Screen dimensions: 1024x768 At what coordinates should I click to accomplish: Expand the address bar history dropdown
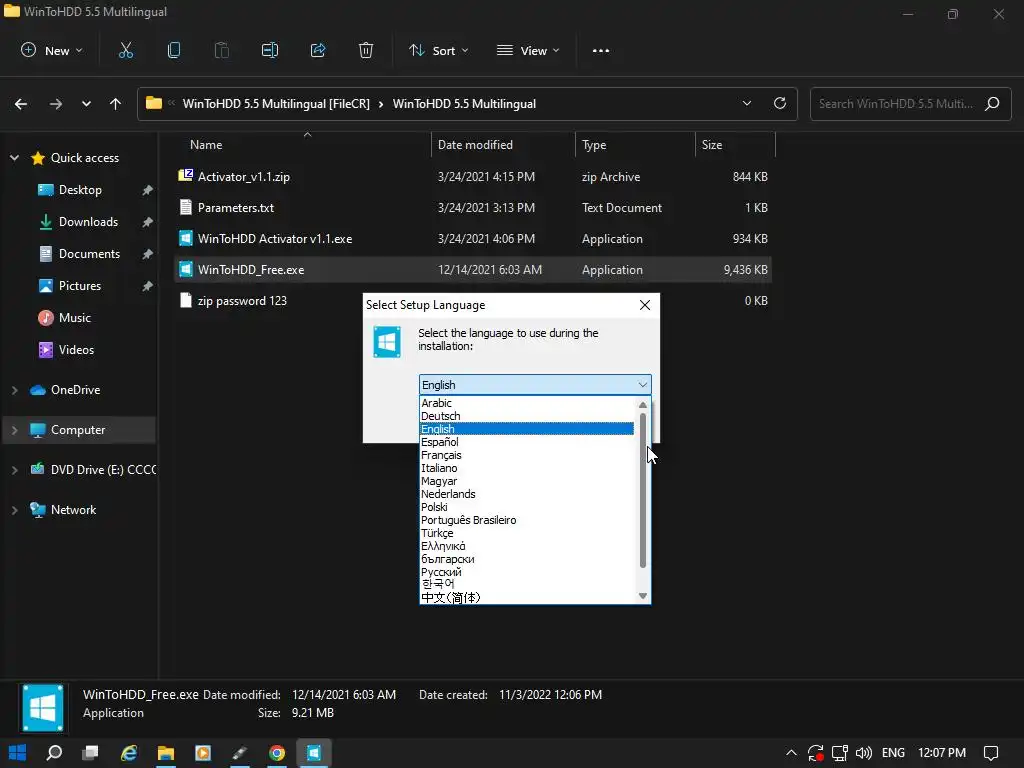pyautogui.click(x=746, y=103)
